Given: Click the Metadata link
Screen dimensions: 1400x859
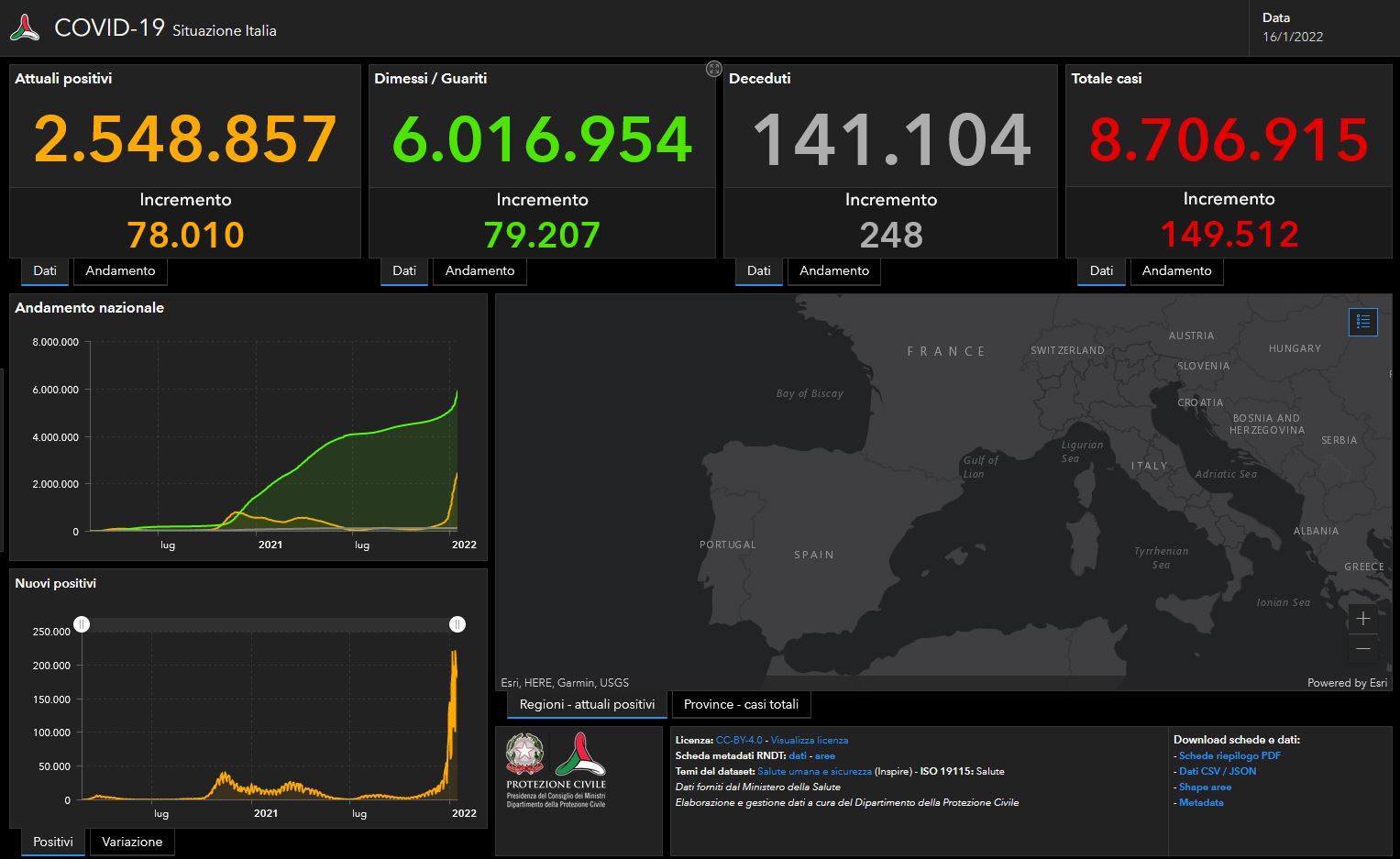Looking at the screenshot, I should [1201, 803].
